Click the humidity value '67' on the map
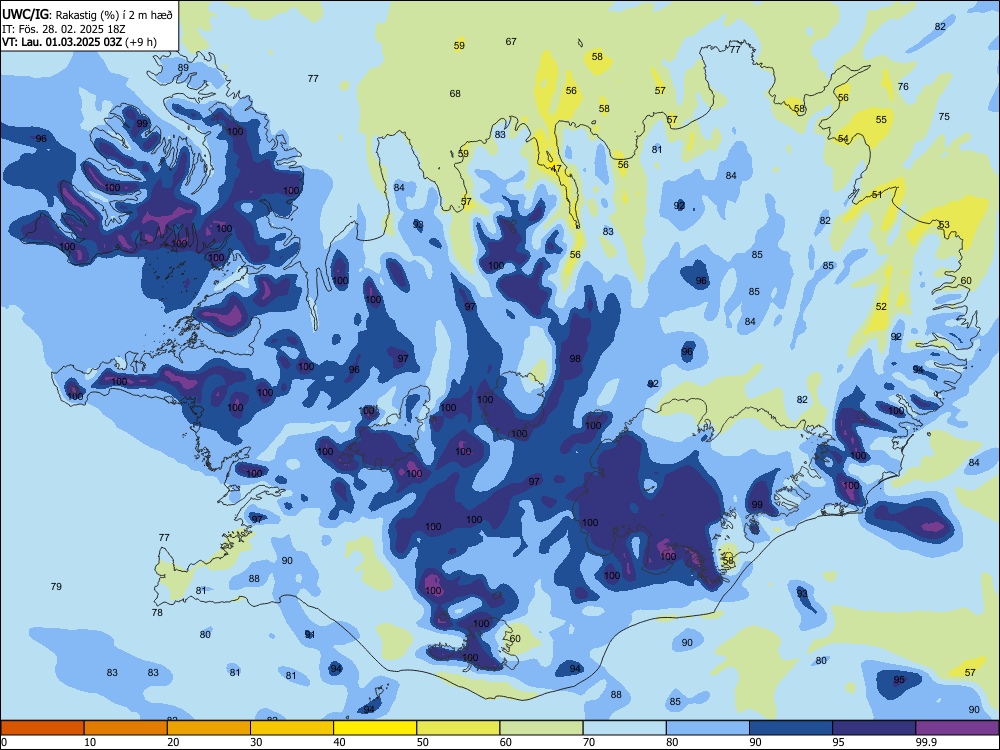 [x=511, y=41]
